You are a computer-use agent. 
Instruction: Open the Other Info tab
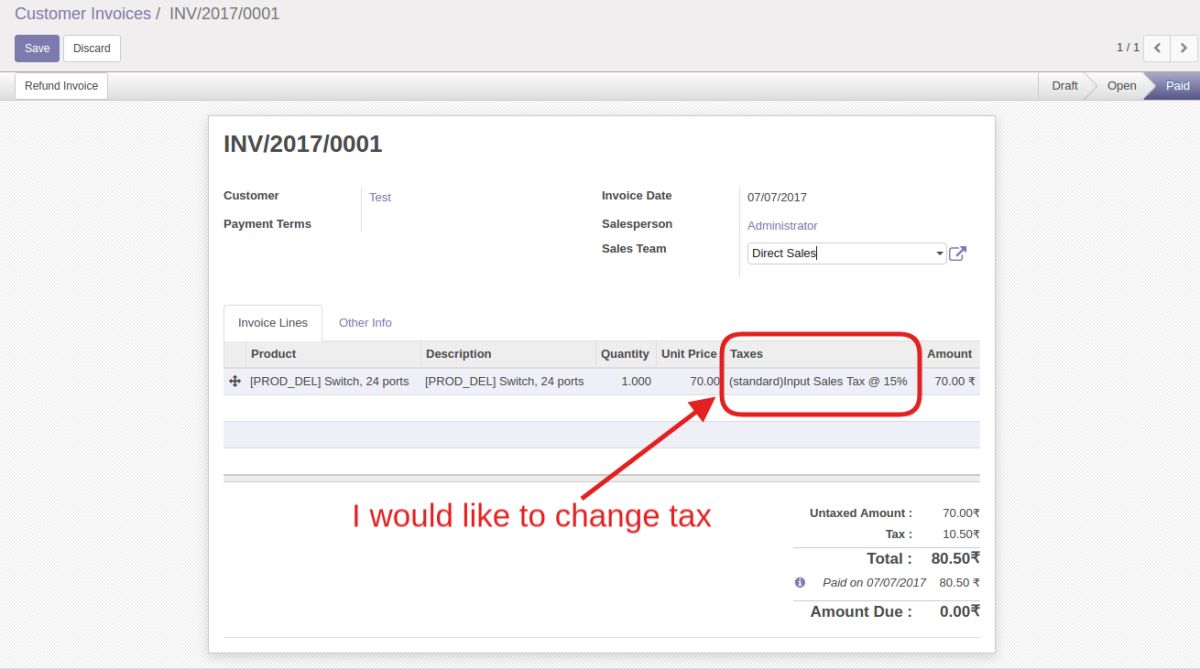tap(365, 323)
